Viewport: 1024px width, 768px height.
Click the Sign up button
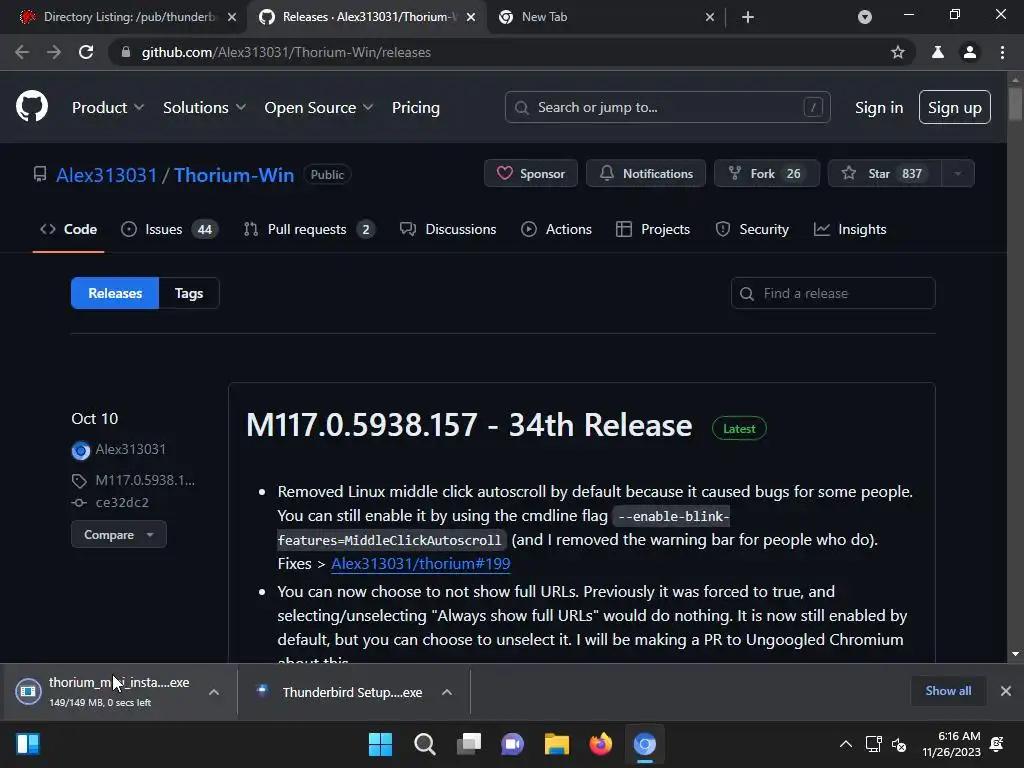[x=954, y=107]
